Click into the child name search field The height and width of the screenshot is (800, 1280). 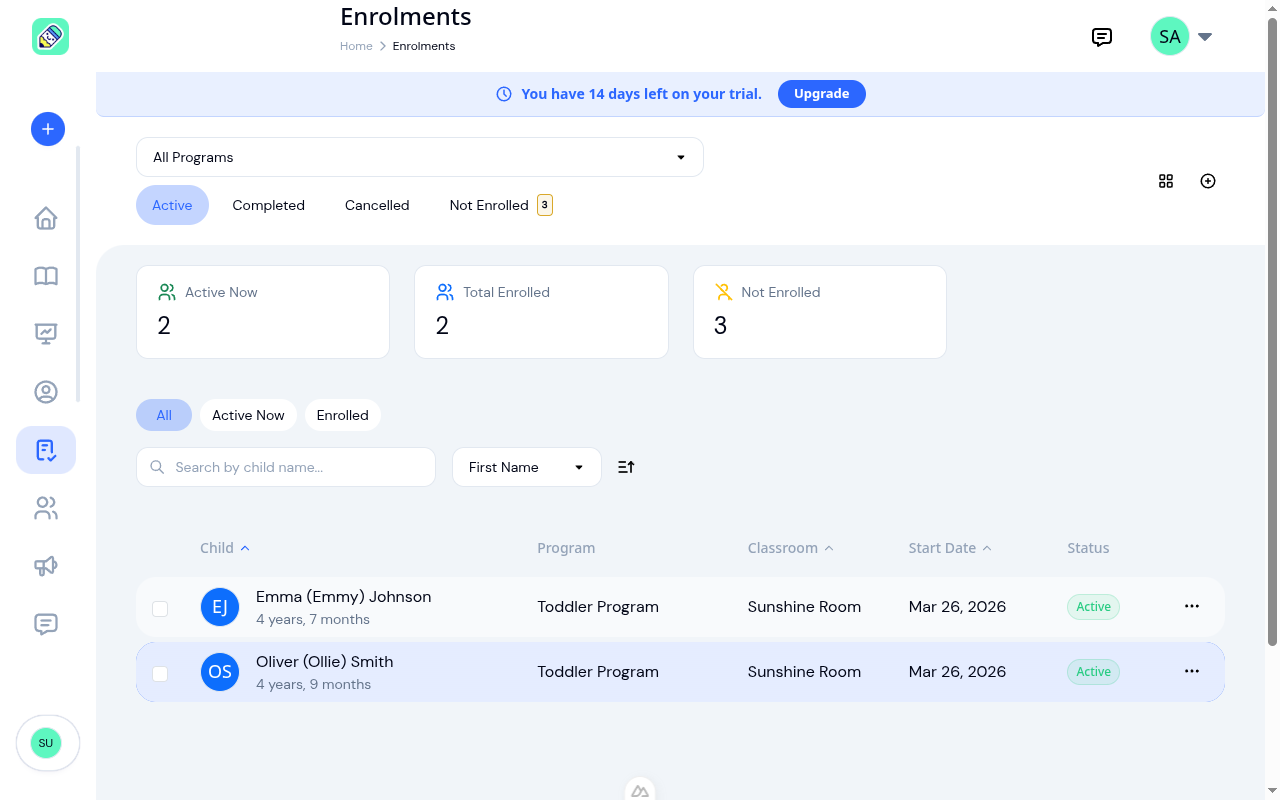(286, 467)
